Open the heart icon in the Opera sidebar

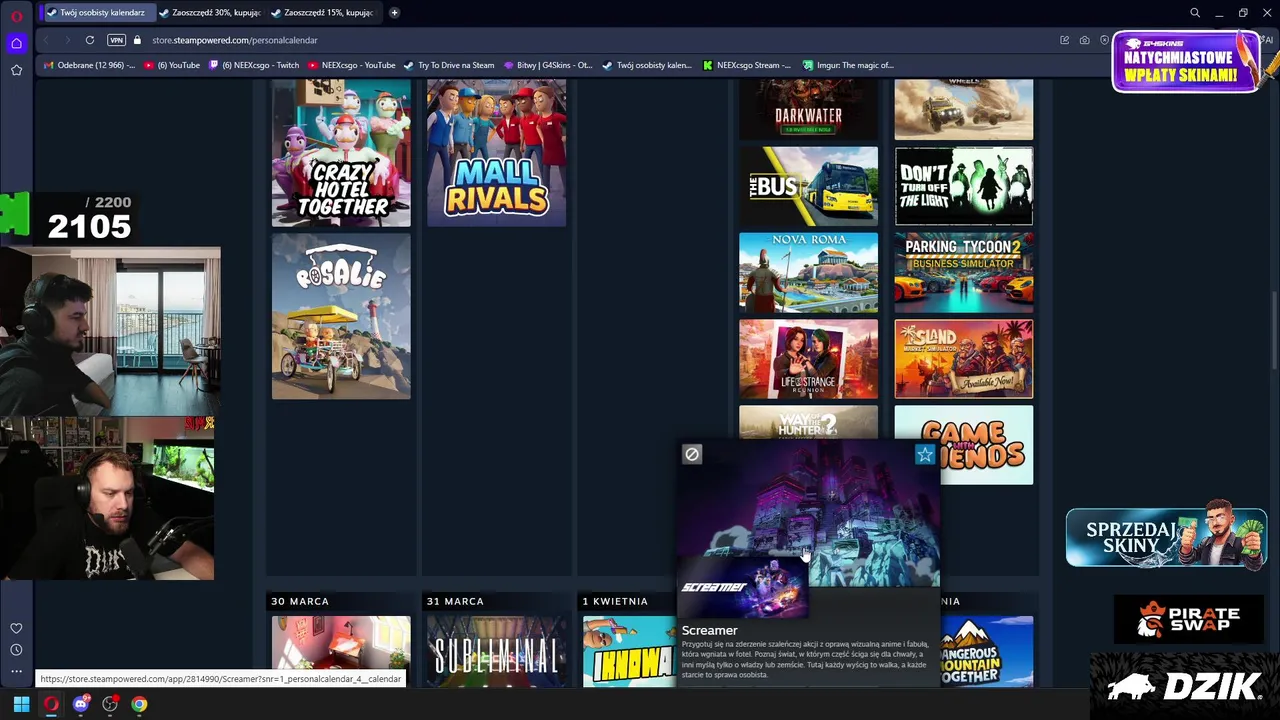(x=16, y=628)
